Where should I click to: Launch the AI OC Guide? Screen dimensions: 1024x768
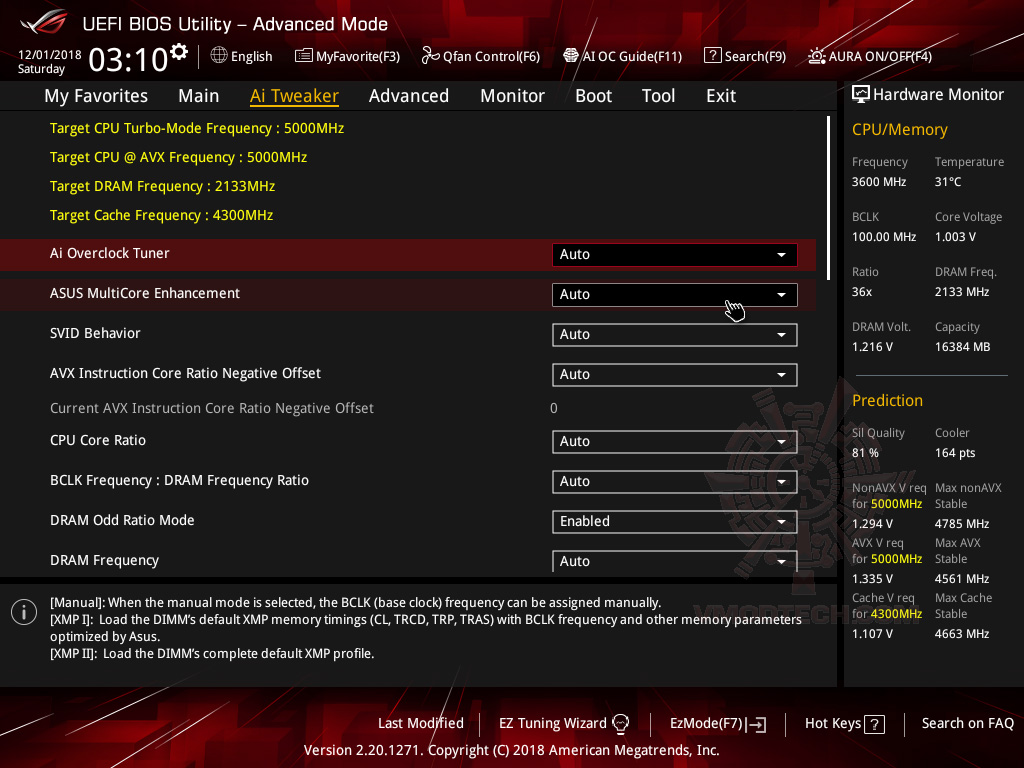coord(622,56)
